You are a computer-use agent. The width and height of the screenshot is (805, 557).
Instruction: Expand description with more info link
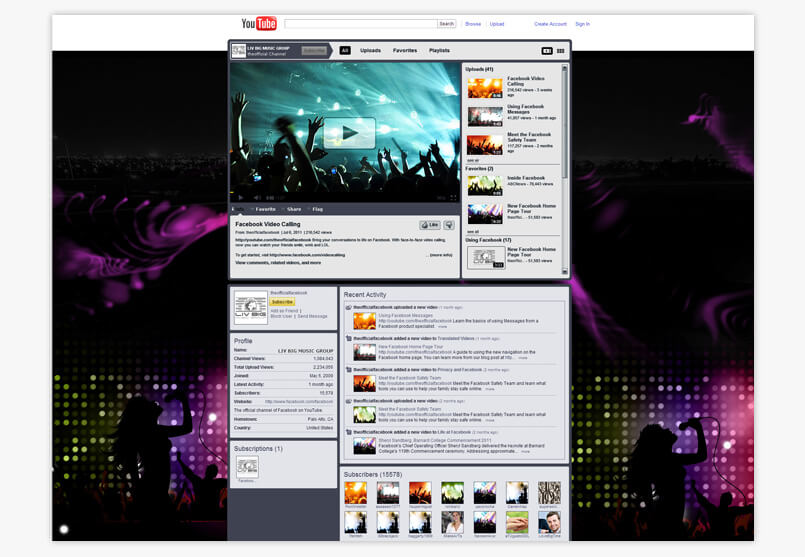click(441, 255)
